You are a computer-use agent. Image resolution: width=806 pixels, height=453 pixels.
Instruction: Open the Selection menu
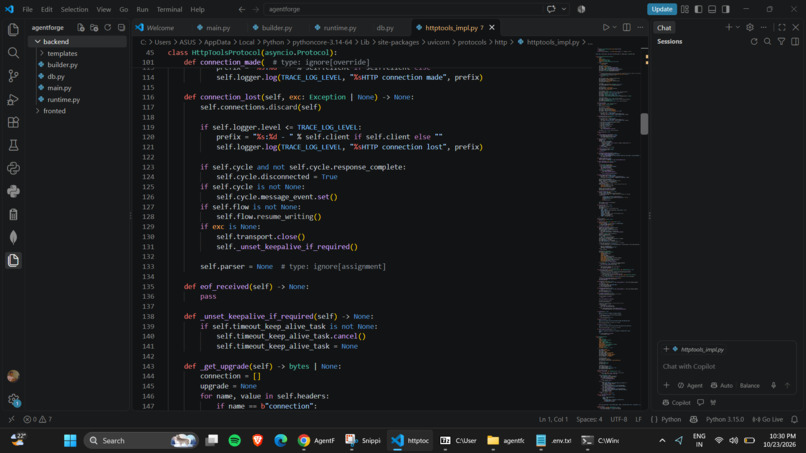coord(74,9)
